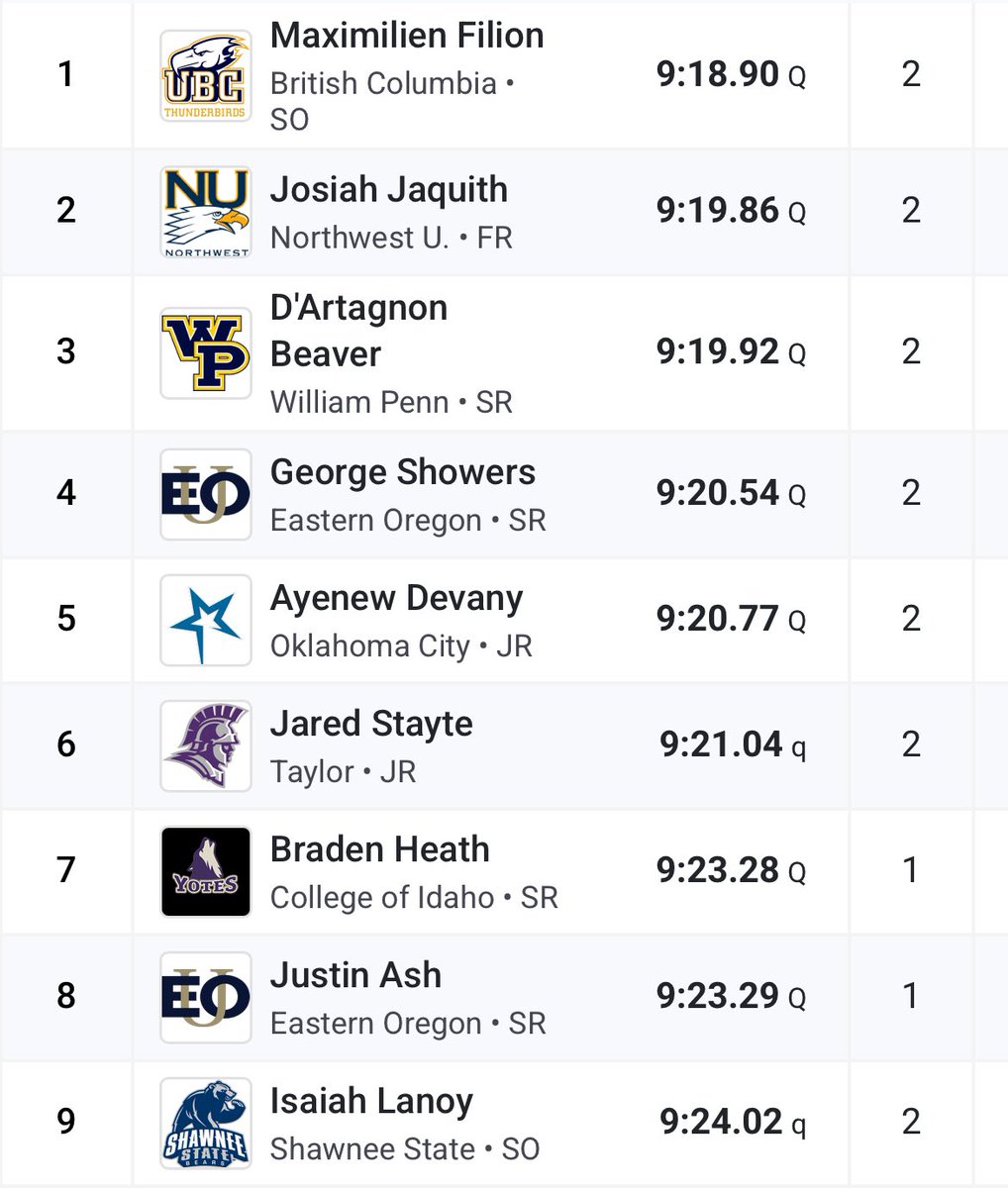Viewport: 1008px width, 1188px height.
Task: Click the 9:18.90 winning time
Action: coord(718,74)
